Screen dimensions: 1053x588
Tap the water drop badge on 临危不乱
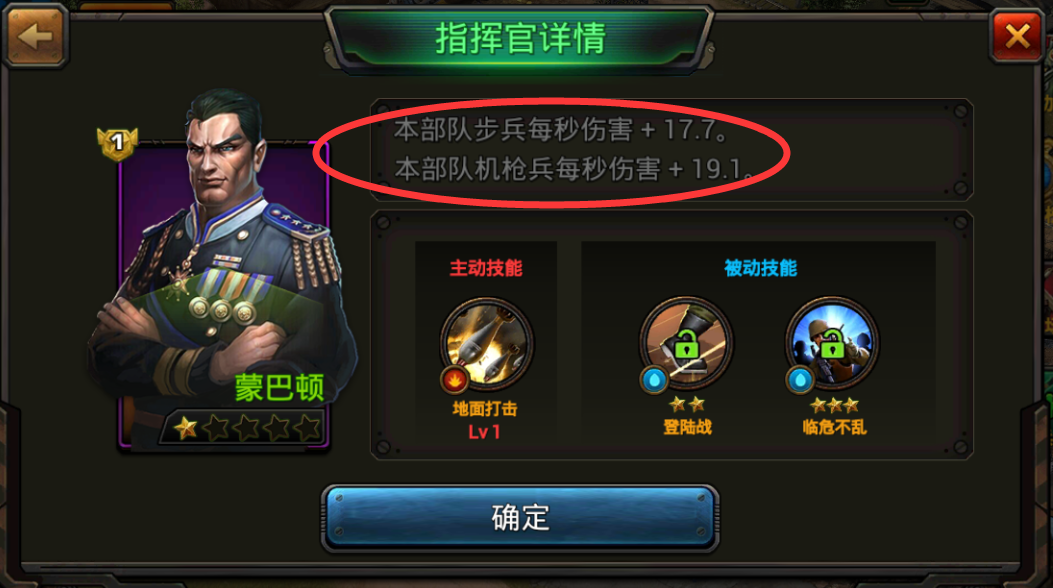[x=800, y=380]
